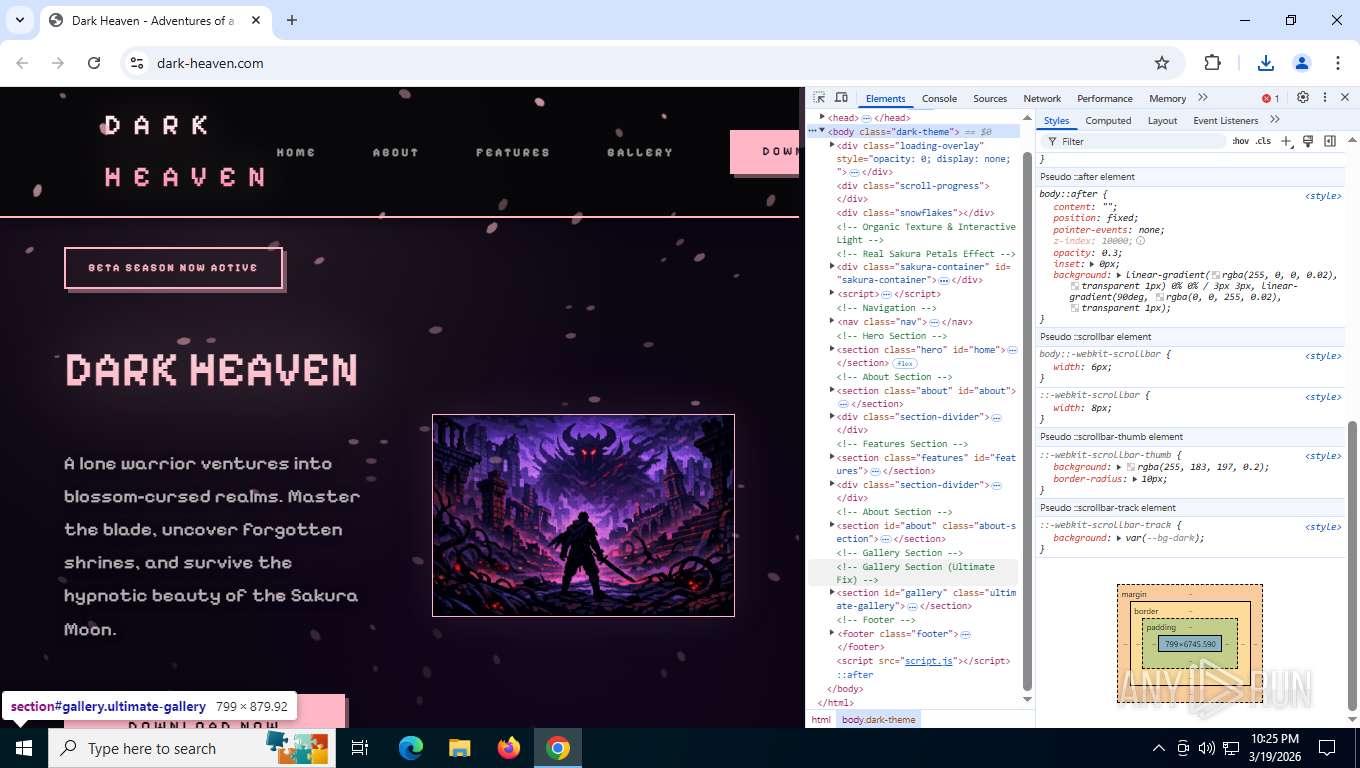Switch to the Performance panel

(x=1105, y=98)
